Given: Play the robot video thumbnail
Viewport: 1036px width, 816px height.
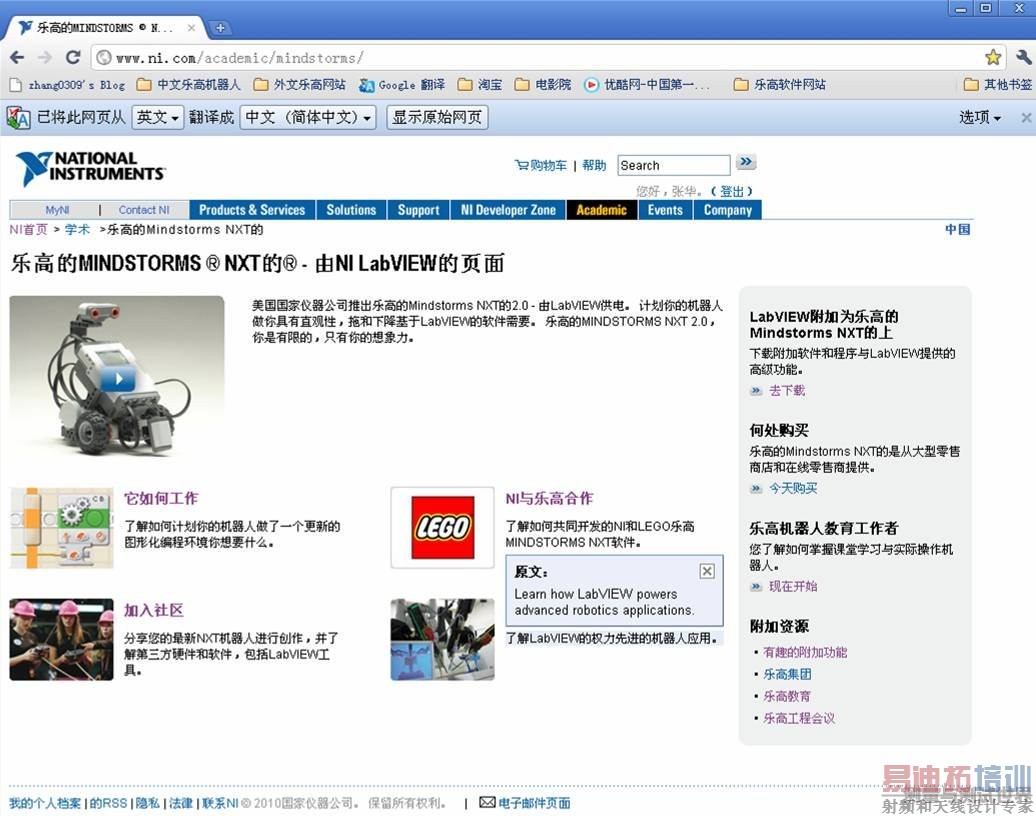Looking at the screenshot, I should coord(118,379).
